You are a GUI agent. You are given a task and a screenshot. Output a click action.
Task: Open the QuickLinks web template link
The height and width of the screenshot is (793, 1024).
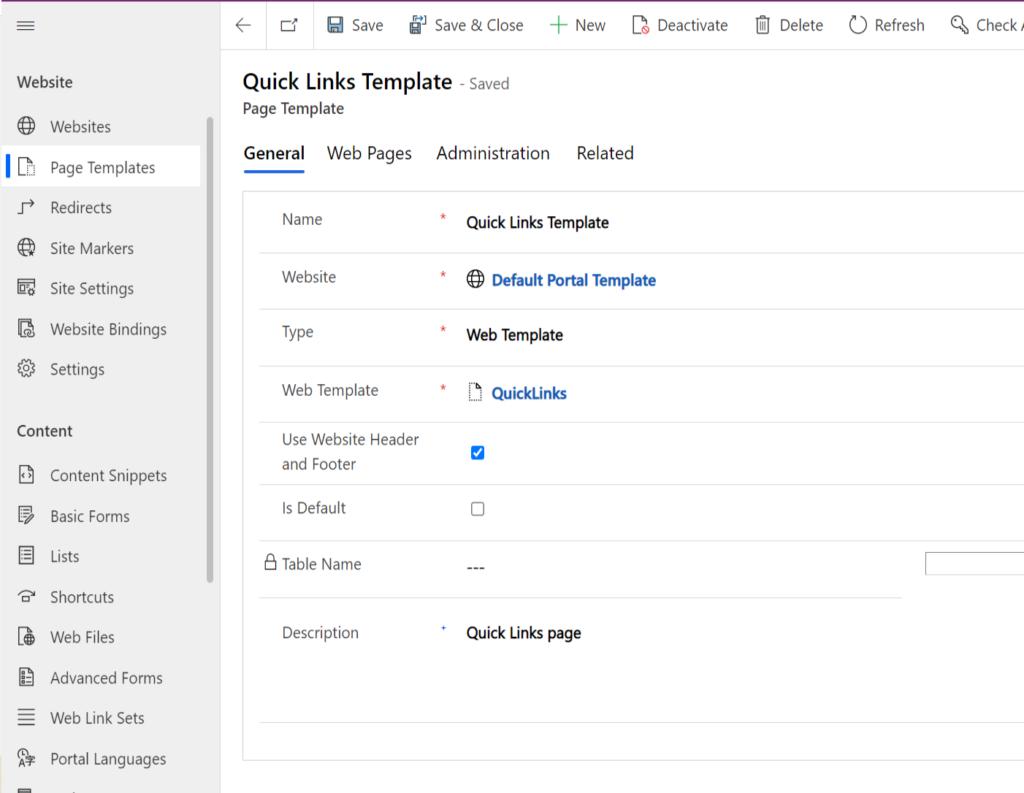tap(529, 393)
